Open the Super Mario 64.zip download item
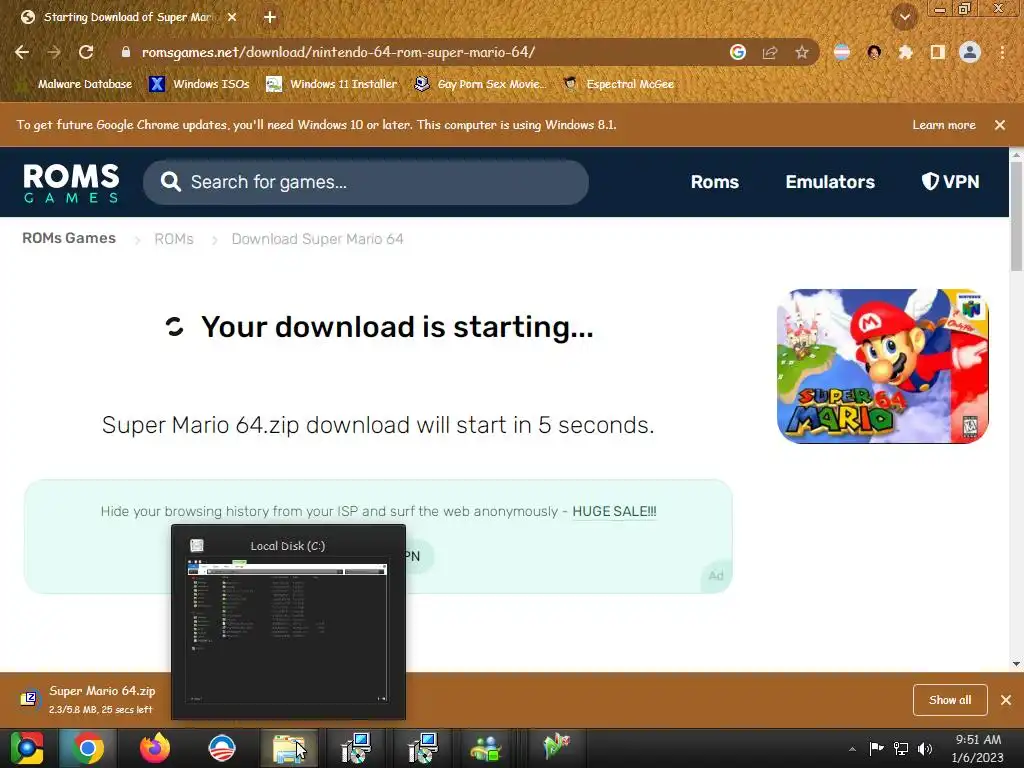This screenshot has height=768, width=1024. [x=89, y=699]
